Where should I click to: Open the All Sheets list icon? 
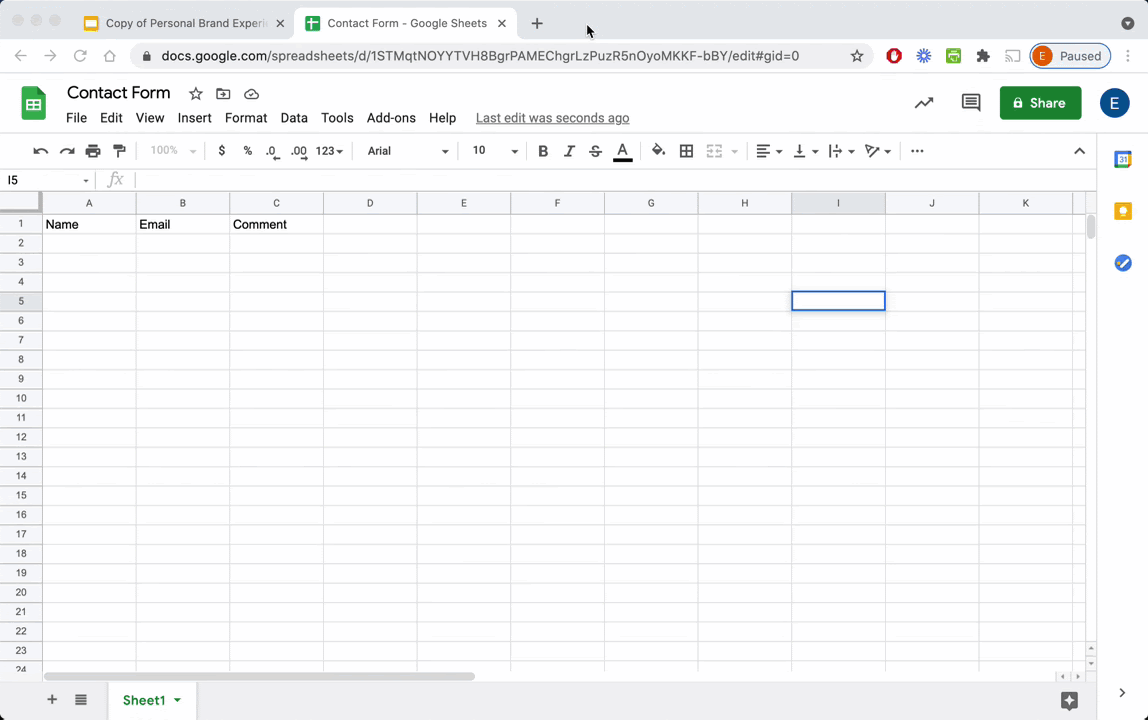81,699
